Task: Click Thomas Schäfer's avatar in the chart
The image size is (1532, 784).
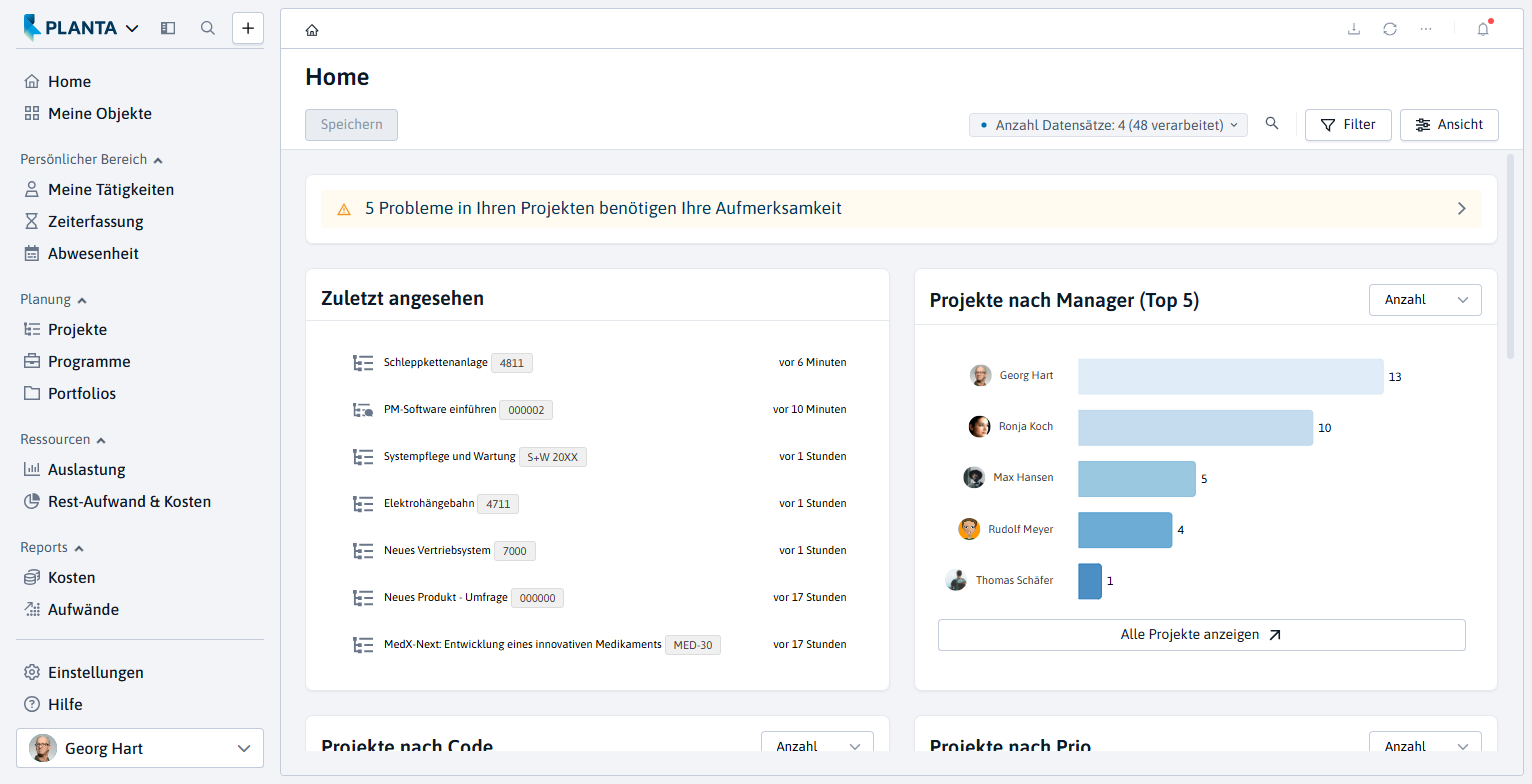Action: pos(957,580)
